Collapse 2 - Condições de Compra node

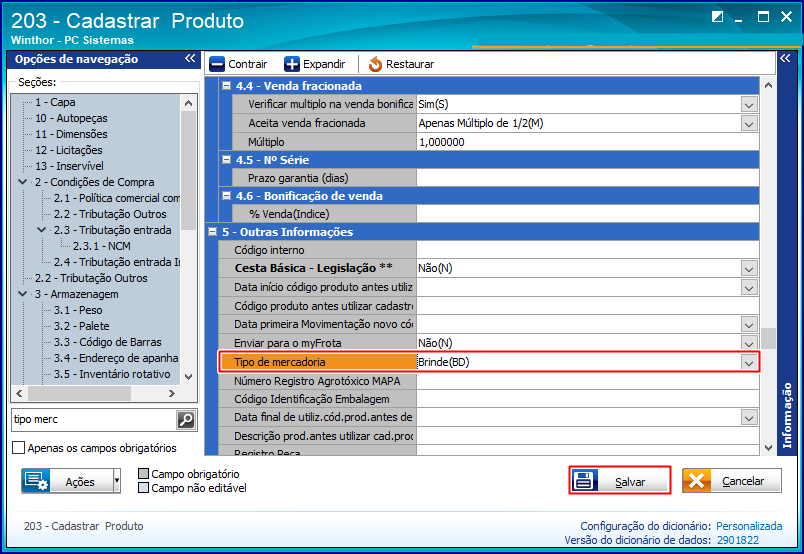coord(23,182)
